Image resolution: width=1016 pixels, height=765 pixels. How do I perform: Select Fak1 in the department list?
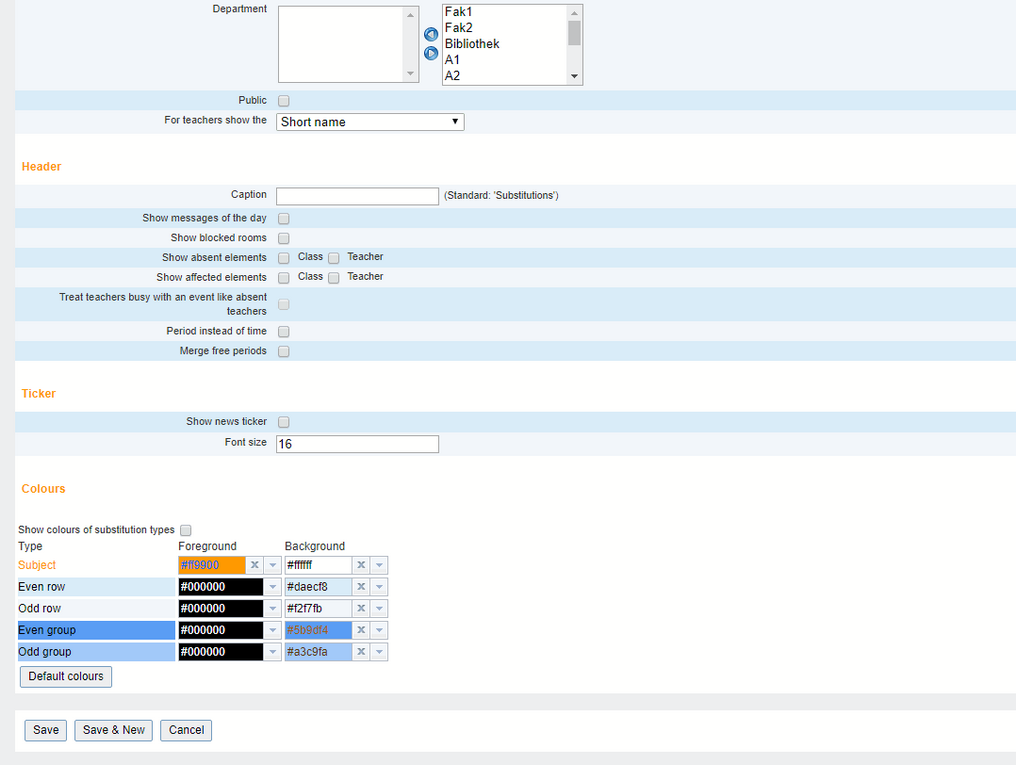coord(458,12)
